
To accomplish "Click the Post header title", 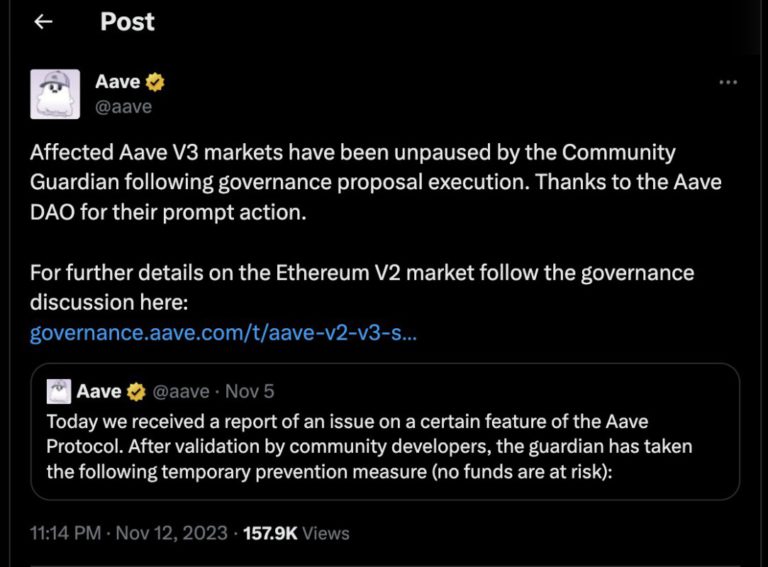I will click(x=127, y=22).
